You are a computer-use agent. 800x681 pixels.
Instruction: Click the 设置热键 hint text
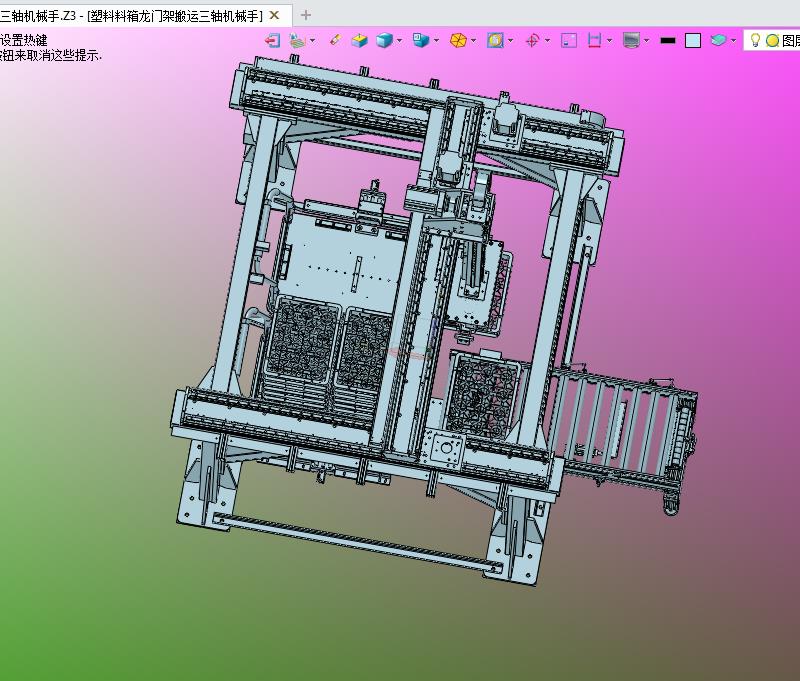(24, 40)
